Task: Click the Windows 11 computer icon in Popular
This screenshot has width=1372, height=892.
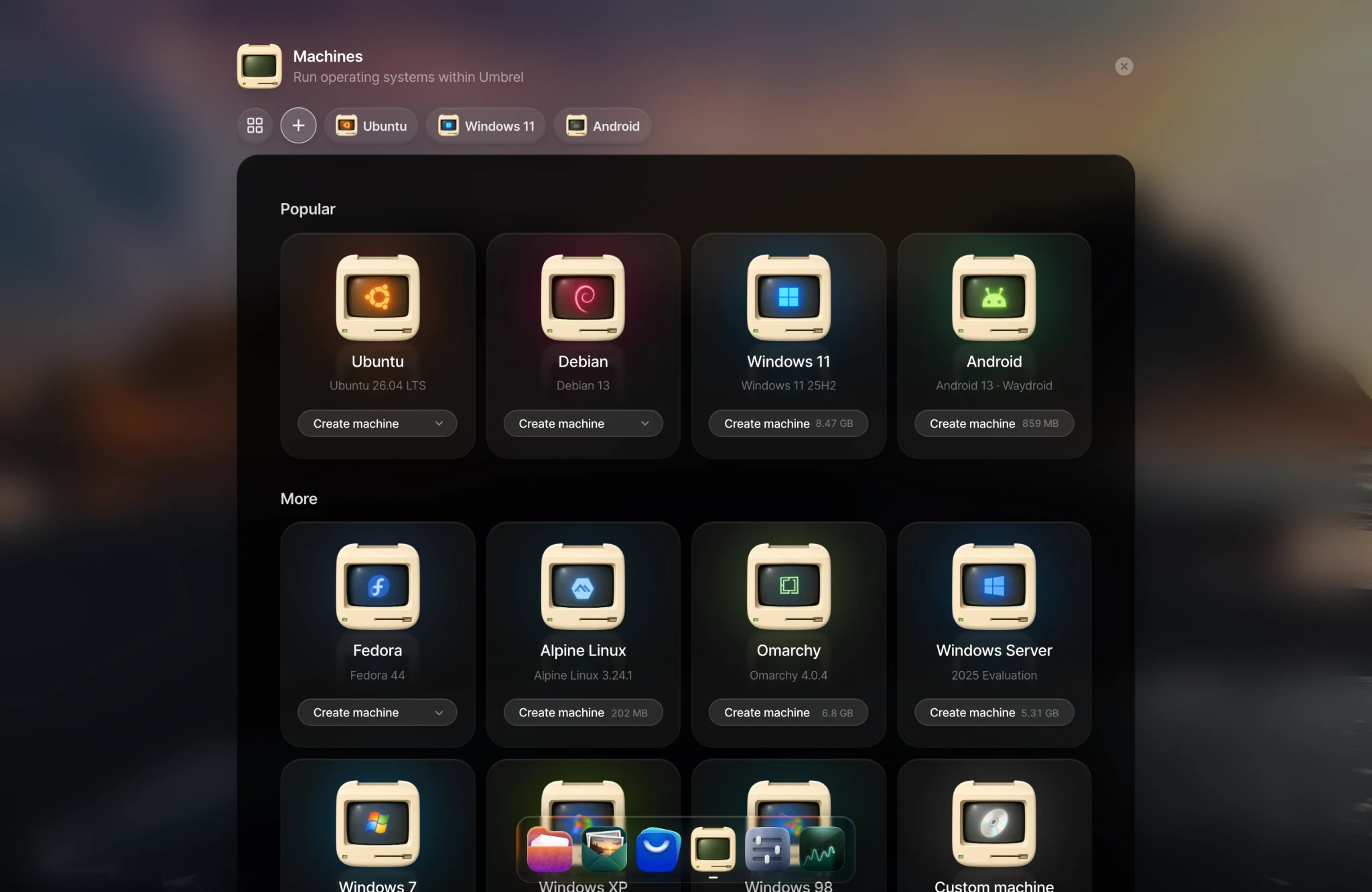Action: click(x=788, y=297)
